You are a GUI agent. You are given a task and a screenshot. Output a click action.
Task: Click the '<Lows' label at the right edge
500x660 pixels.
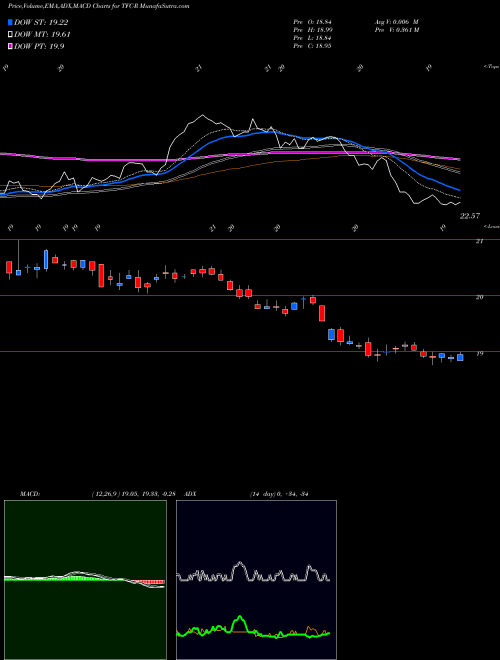coord(491,226)
